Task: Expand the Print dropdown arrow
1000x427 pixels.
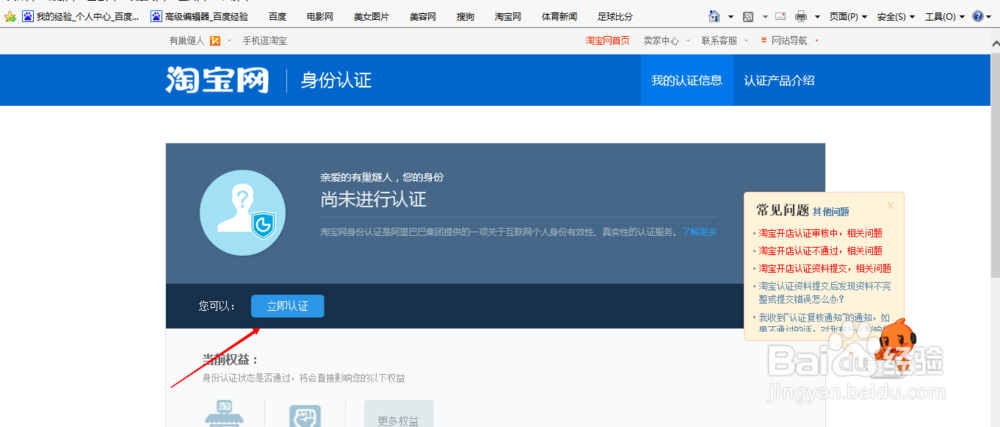Action: [818, 17]
